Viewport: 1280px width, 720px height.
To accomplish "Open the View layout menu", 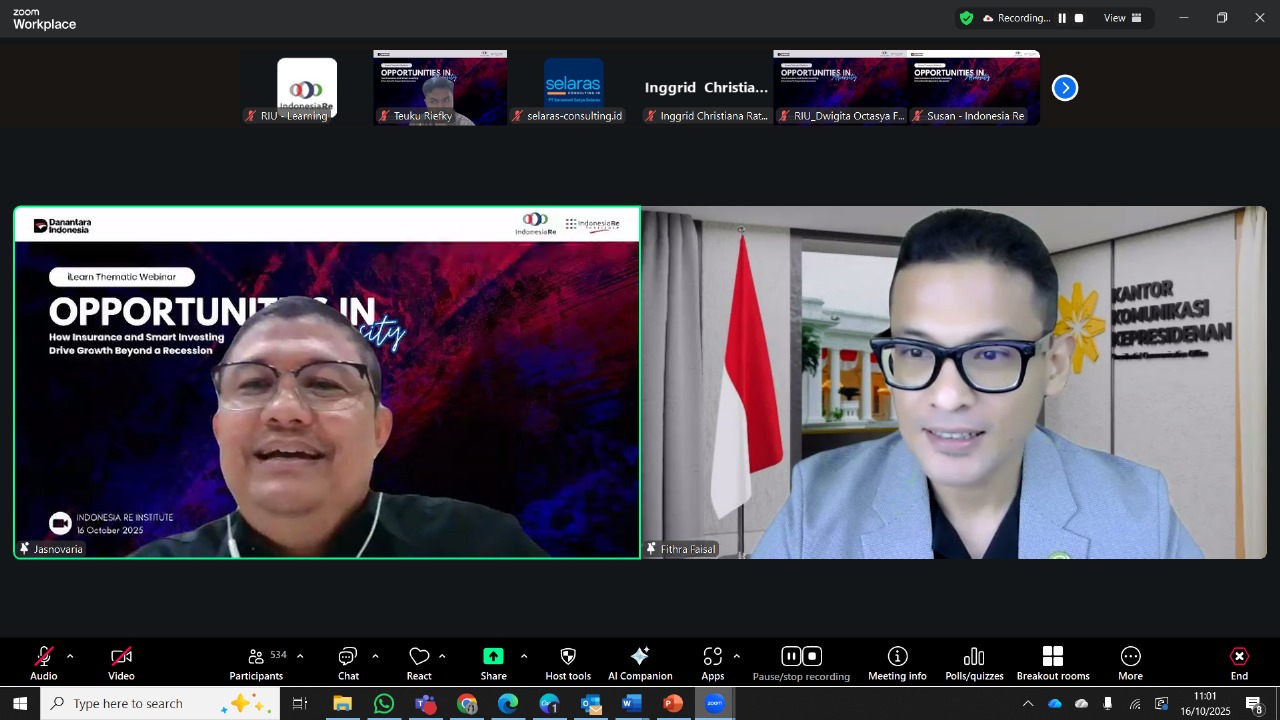I will (1122, 18).
